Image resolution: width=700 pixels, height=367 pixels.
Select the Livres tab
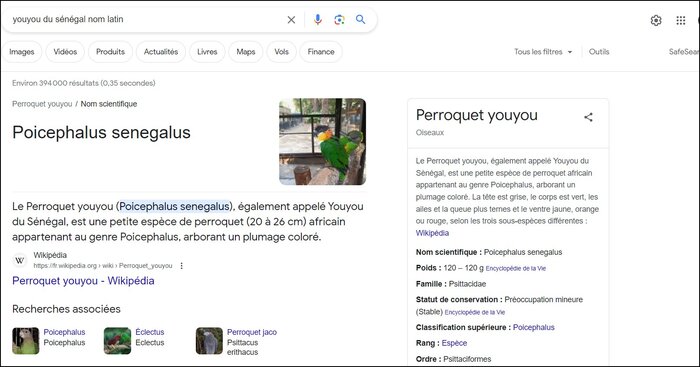click(207, 52)
